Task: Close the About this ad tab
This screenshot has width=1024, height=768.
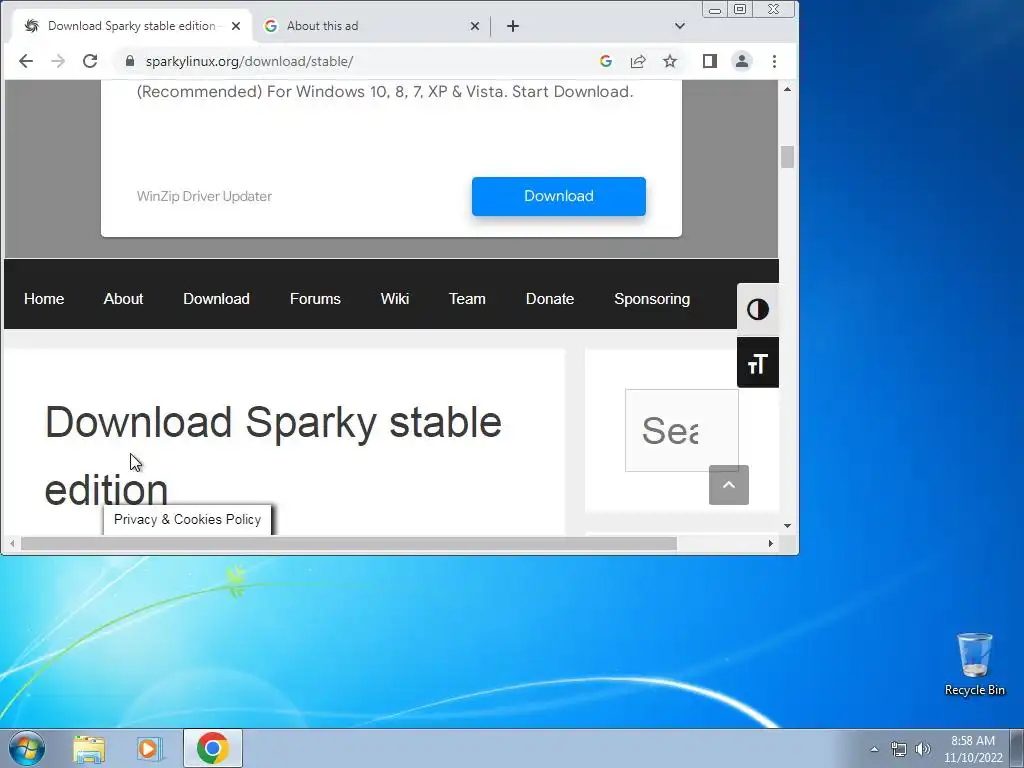Action: tap(475, 26)
